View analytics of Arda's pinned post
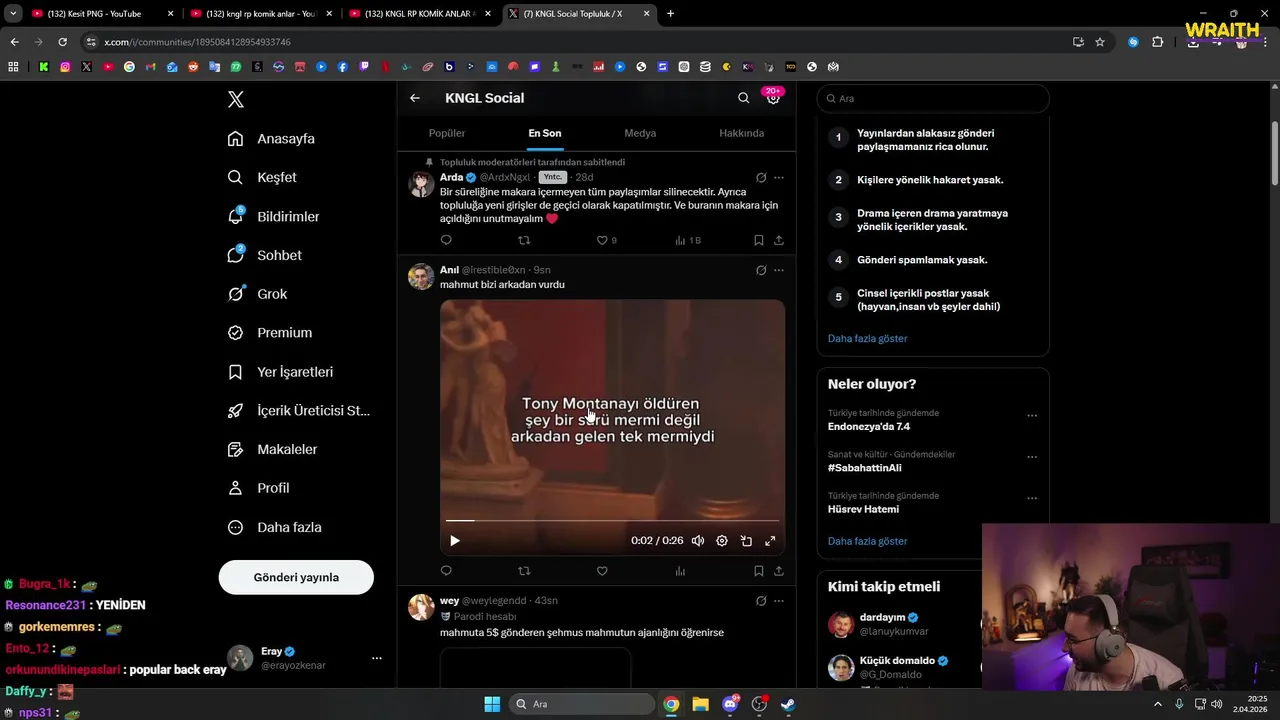Viewport: 1280px width, 720px height. pyautogui.click(x=688, y=240)
